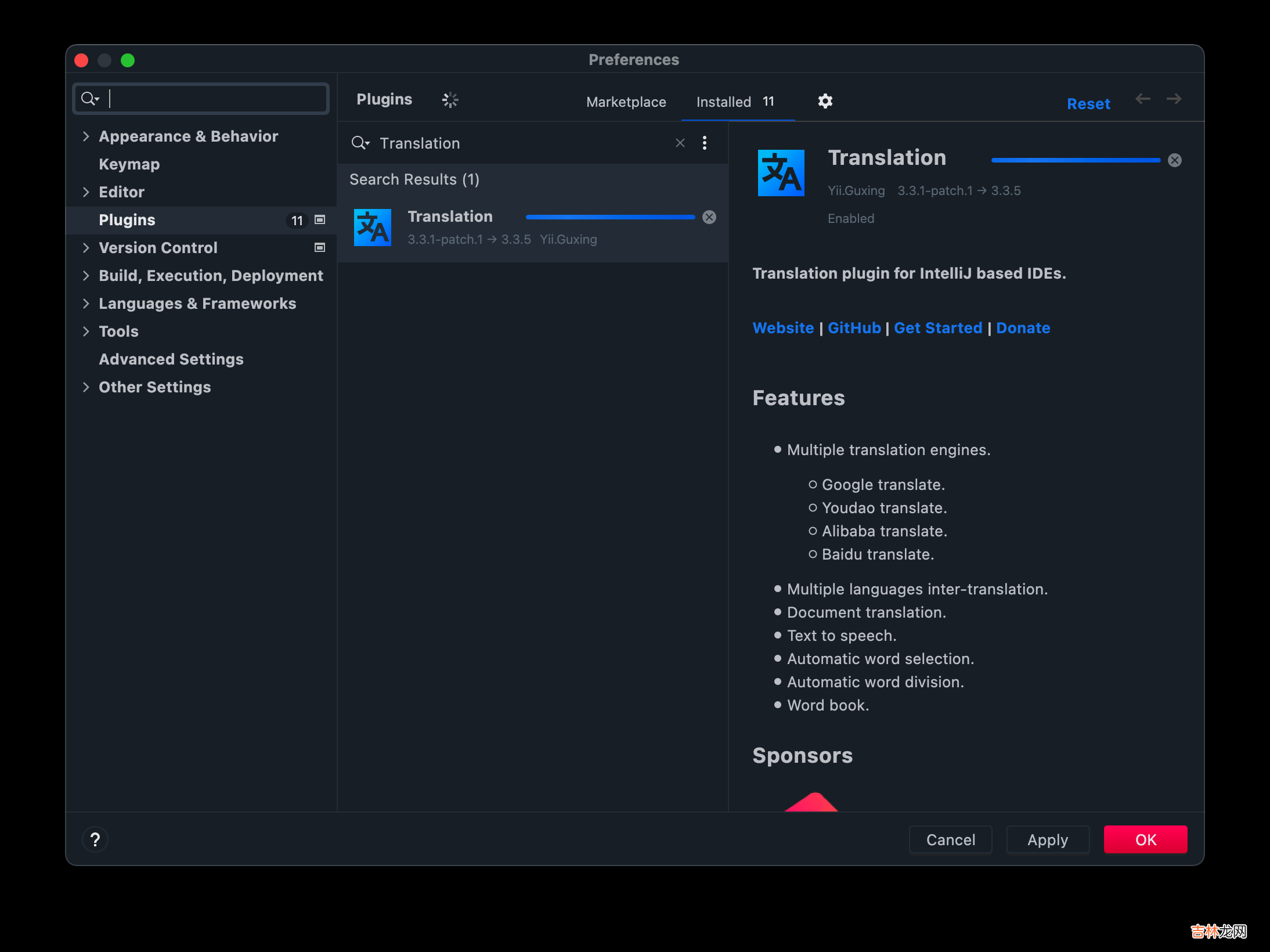
Task: Click version text 3.3.1-patch.1 → 3.3.5 in details
Action: pyautogui.click(x=959, y=190)
